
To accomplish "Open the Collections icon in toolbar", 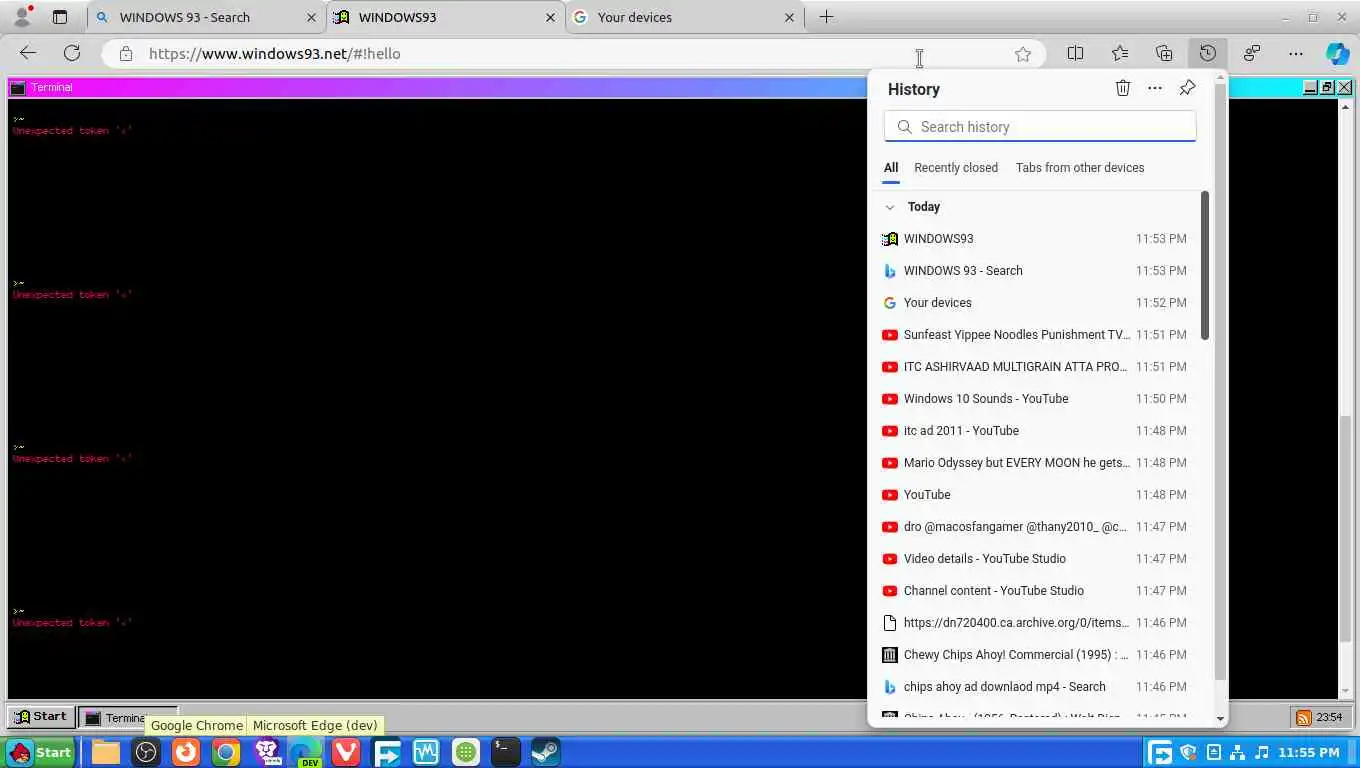I will [x=1164, y=54].
